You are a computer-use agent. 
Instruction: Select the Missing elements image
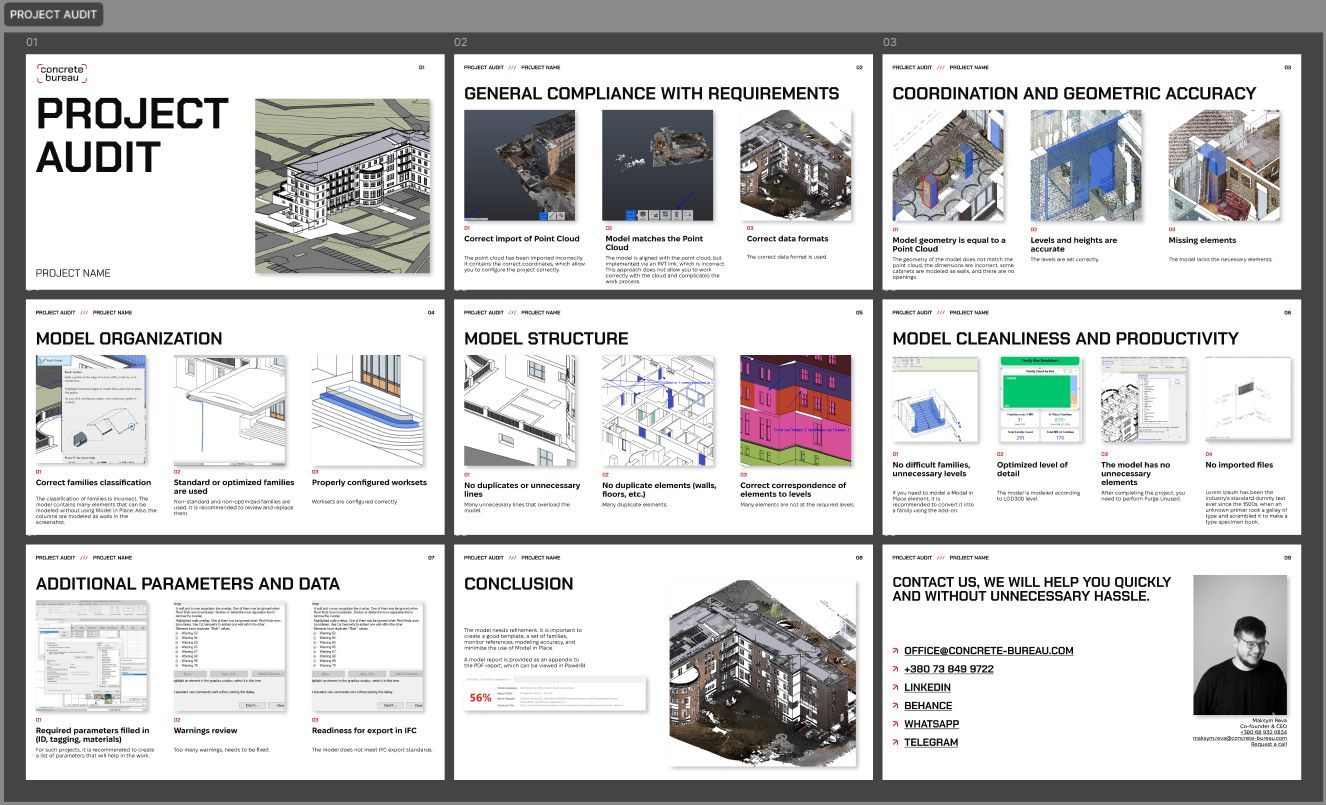(1224, 165)
